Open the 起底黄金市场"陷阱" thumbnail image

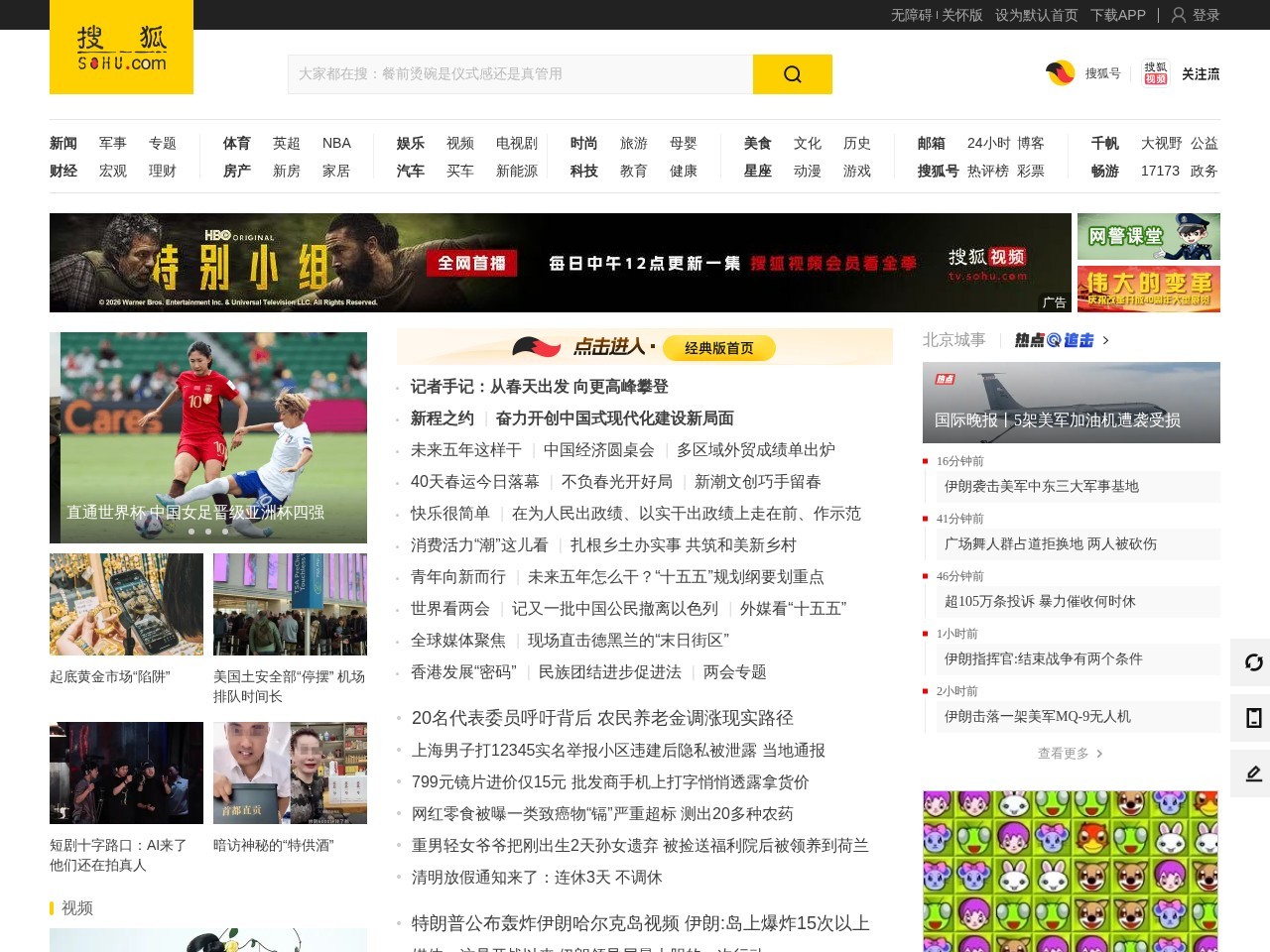point(126,604)
